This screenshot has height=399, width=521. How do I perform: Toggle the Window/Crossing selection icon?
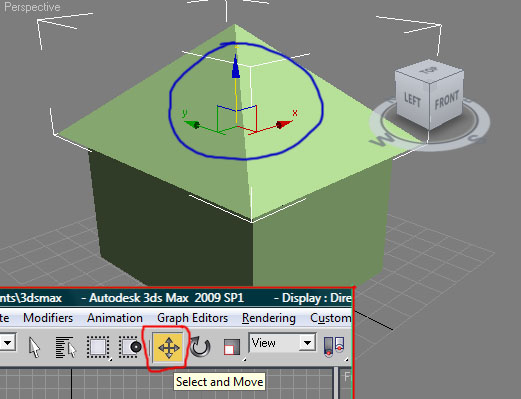coord(130,347)
